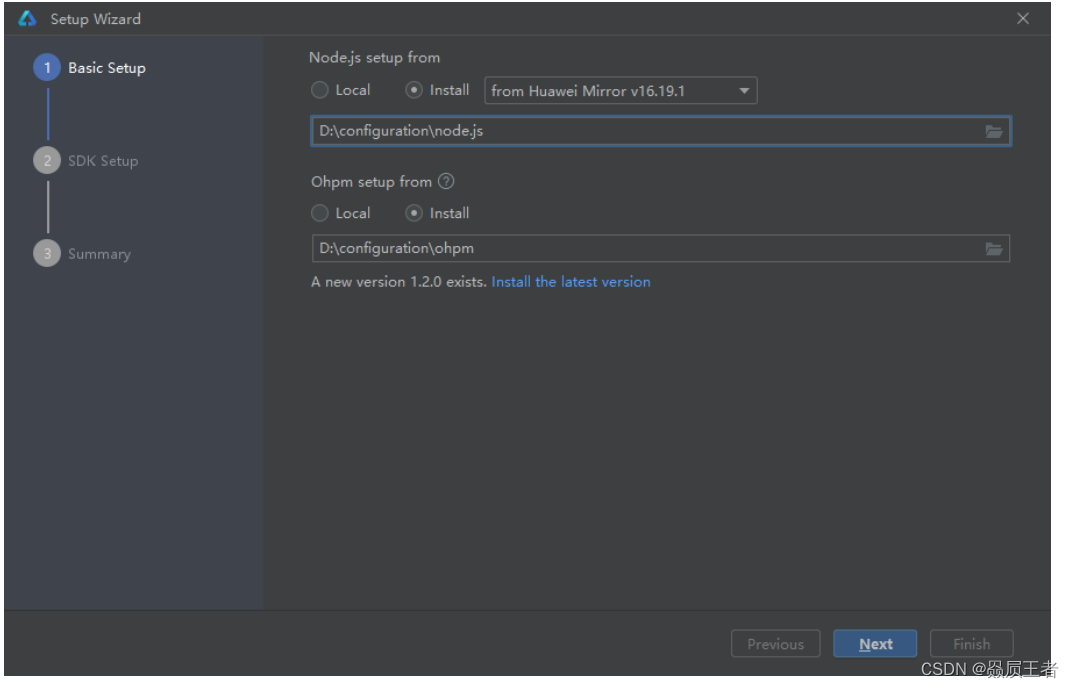Select Local option for Ohpm setup
Screen dimensions: 1074x688
tap(340, 213)
